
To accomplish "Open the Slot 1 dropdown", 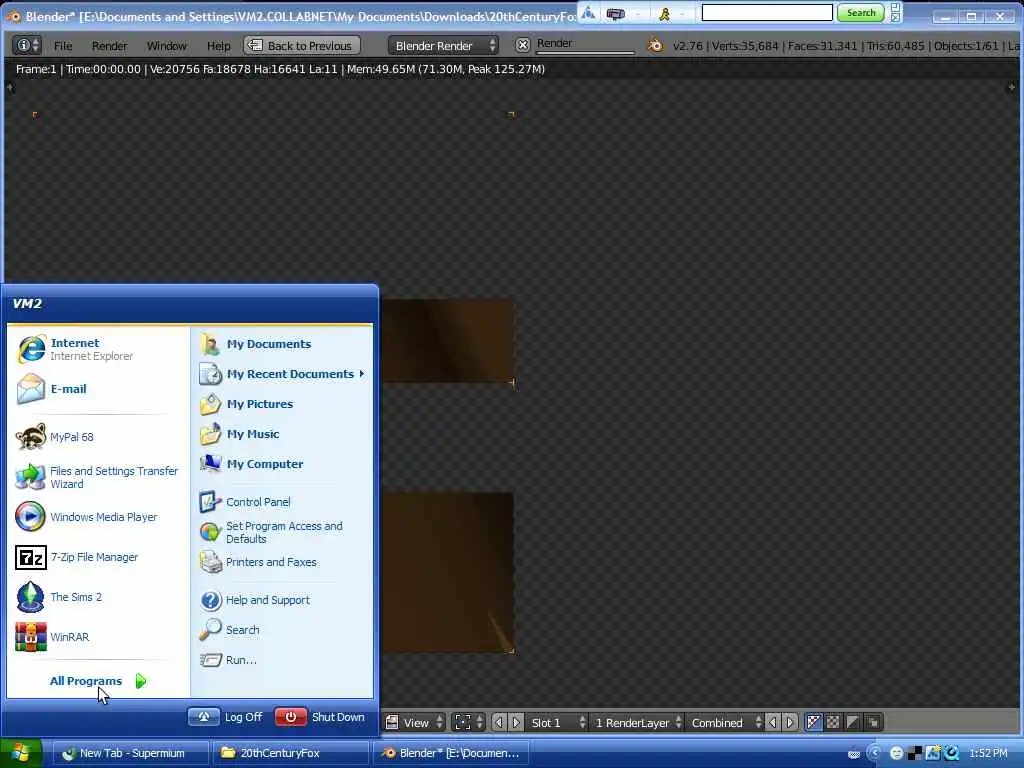I will click(556, 722).
